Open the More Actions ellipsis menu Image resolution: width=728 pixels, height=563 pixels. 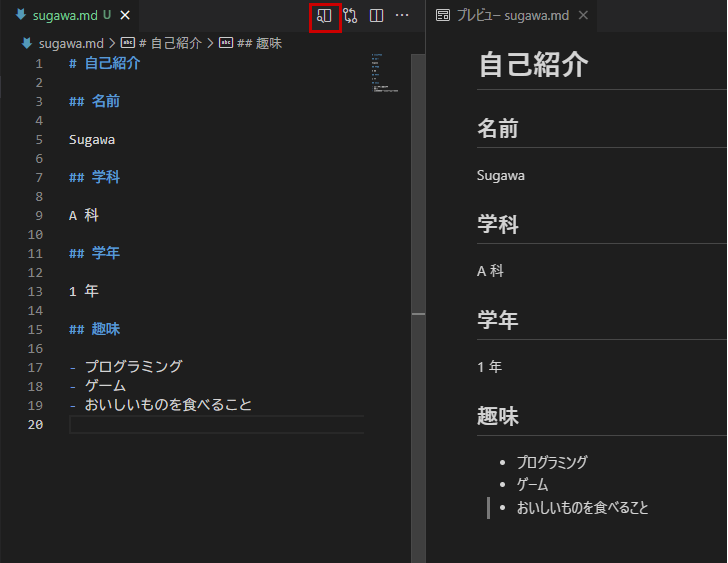tap(402, 16)
